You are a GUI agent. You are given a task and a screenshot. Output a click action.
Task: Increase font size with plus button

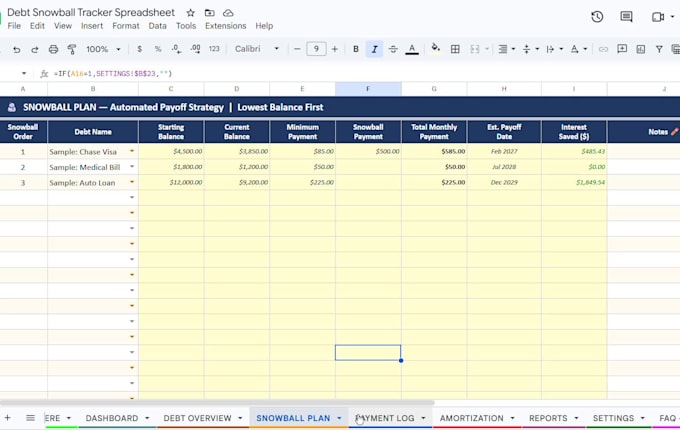[334, 49]
